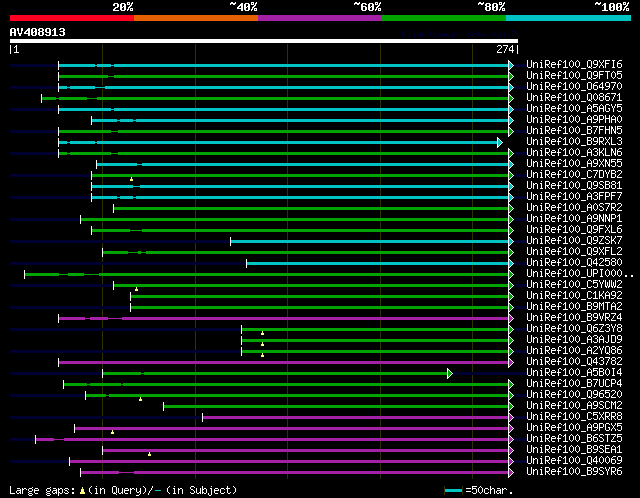Click the purple ~60% identity legend segment
The image size is (640, 498).
click(320, 18)
